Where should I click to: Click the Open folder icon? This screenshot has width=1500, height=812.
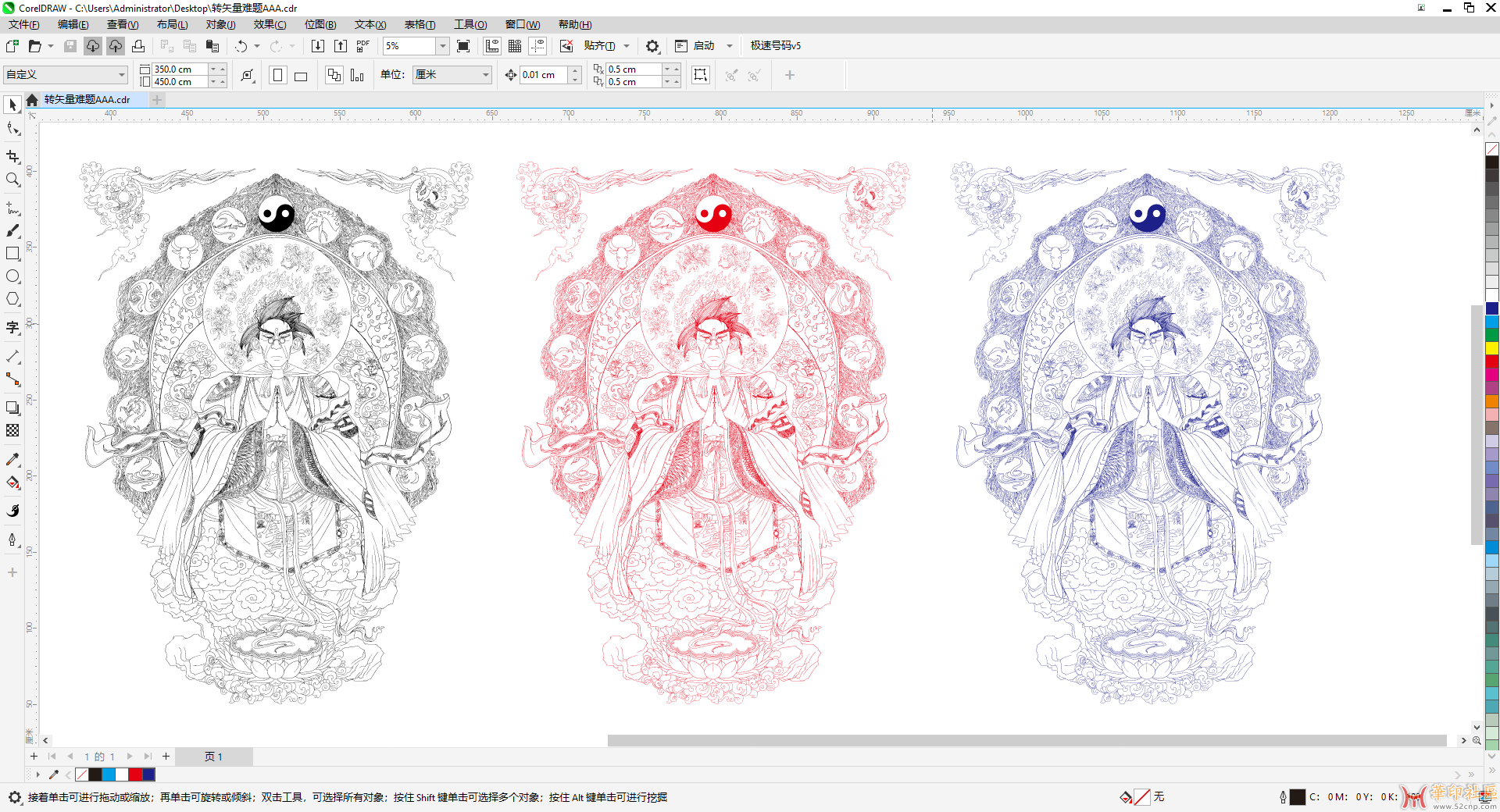click(x=34, y=46)
